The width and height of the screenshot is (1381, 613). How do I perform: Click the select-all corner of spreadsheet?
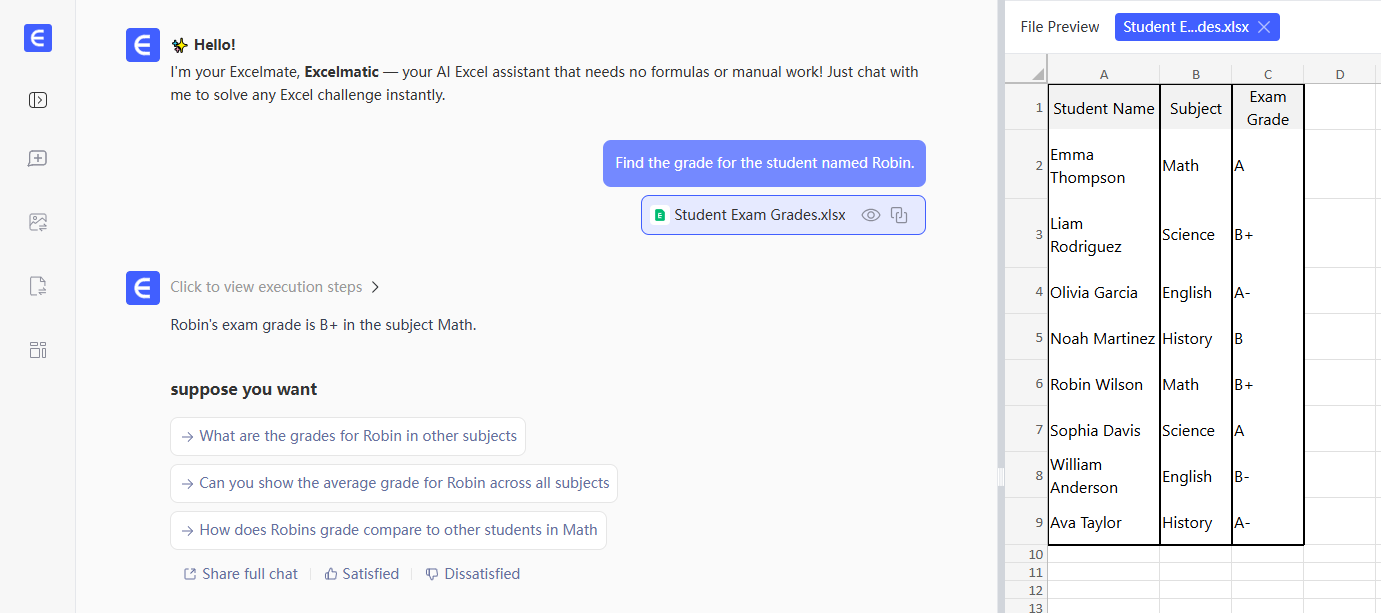point(1026,74)
